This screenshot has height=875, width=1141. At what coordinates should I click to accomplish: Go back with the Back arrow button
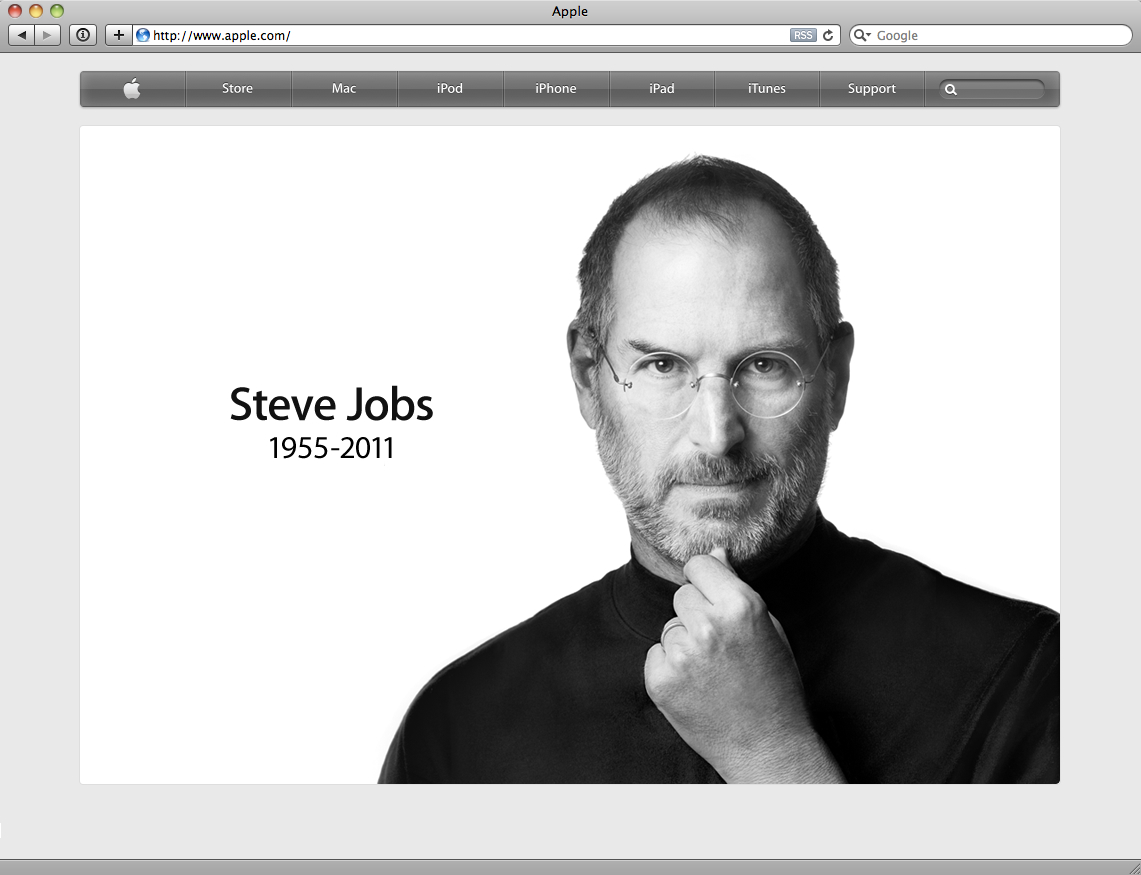coord(22,35)
